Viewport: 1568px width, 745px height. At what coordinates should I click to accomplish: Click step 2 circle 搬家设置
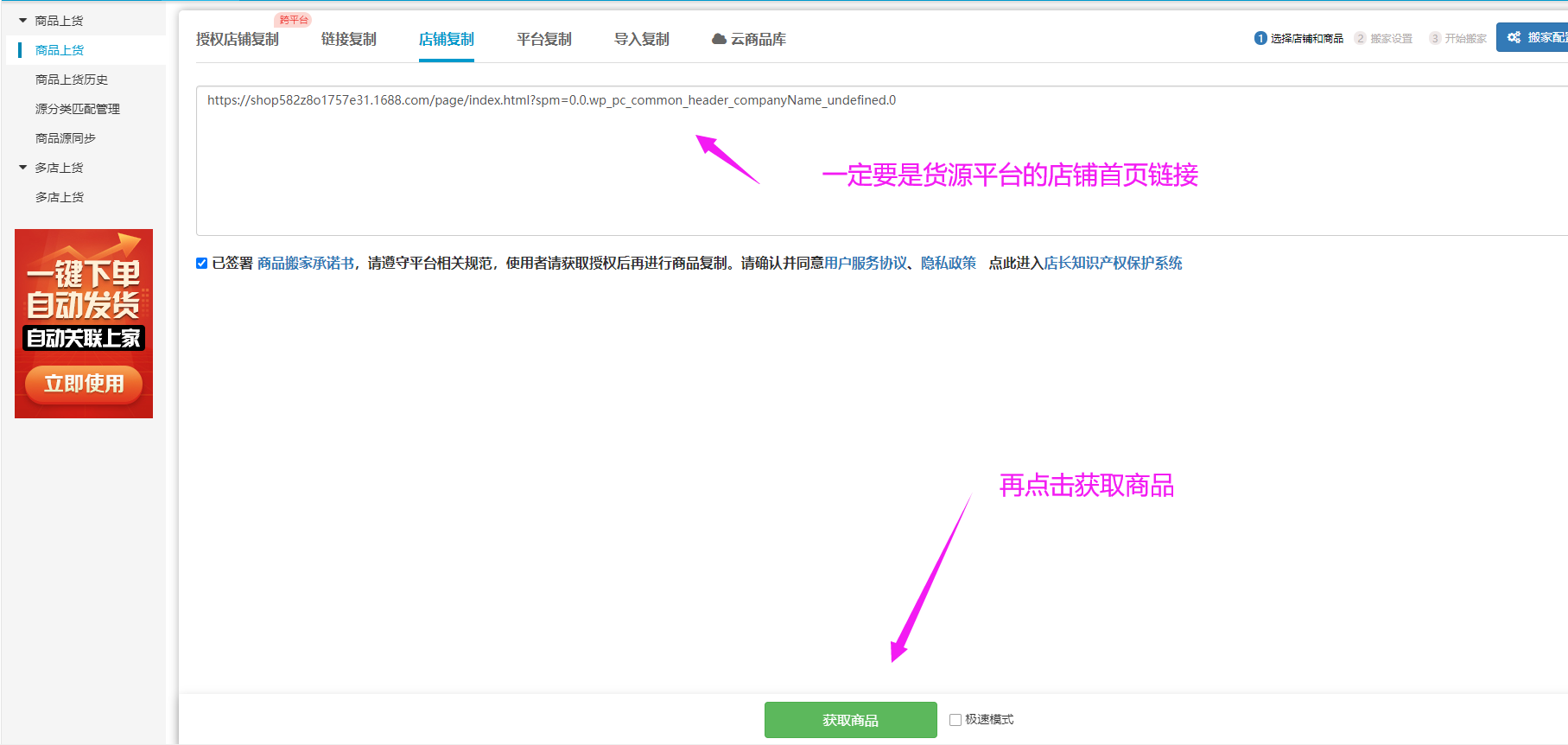[x=1360, y=38]
